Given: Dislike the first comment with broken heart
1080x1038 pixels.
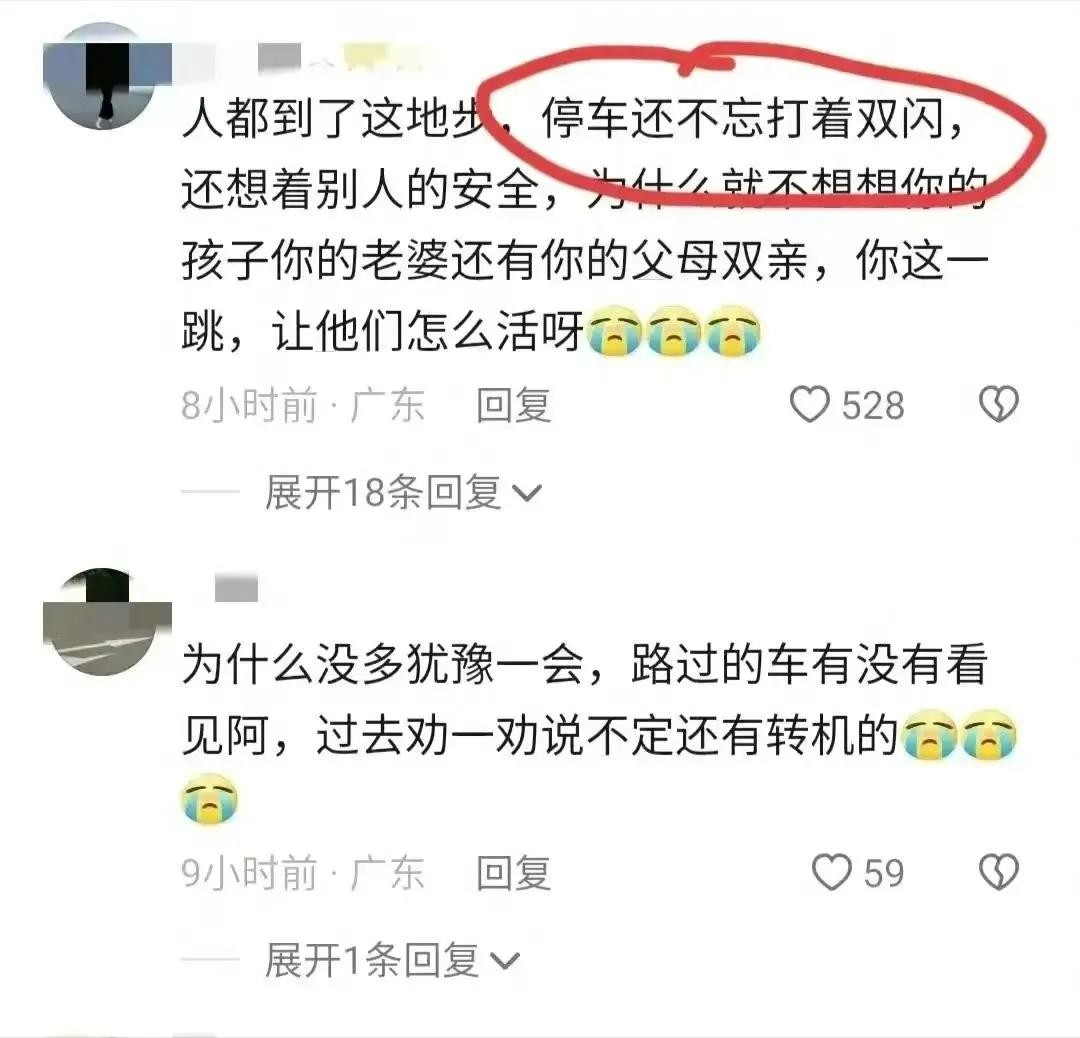Looking at the screenshot, I should 999,404.
